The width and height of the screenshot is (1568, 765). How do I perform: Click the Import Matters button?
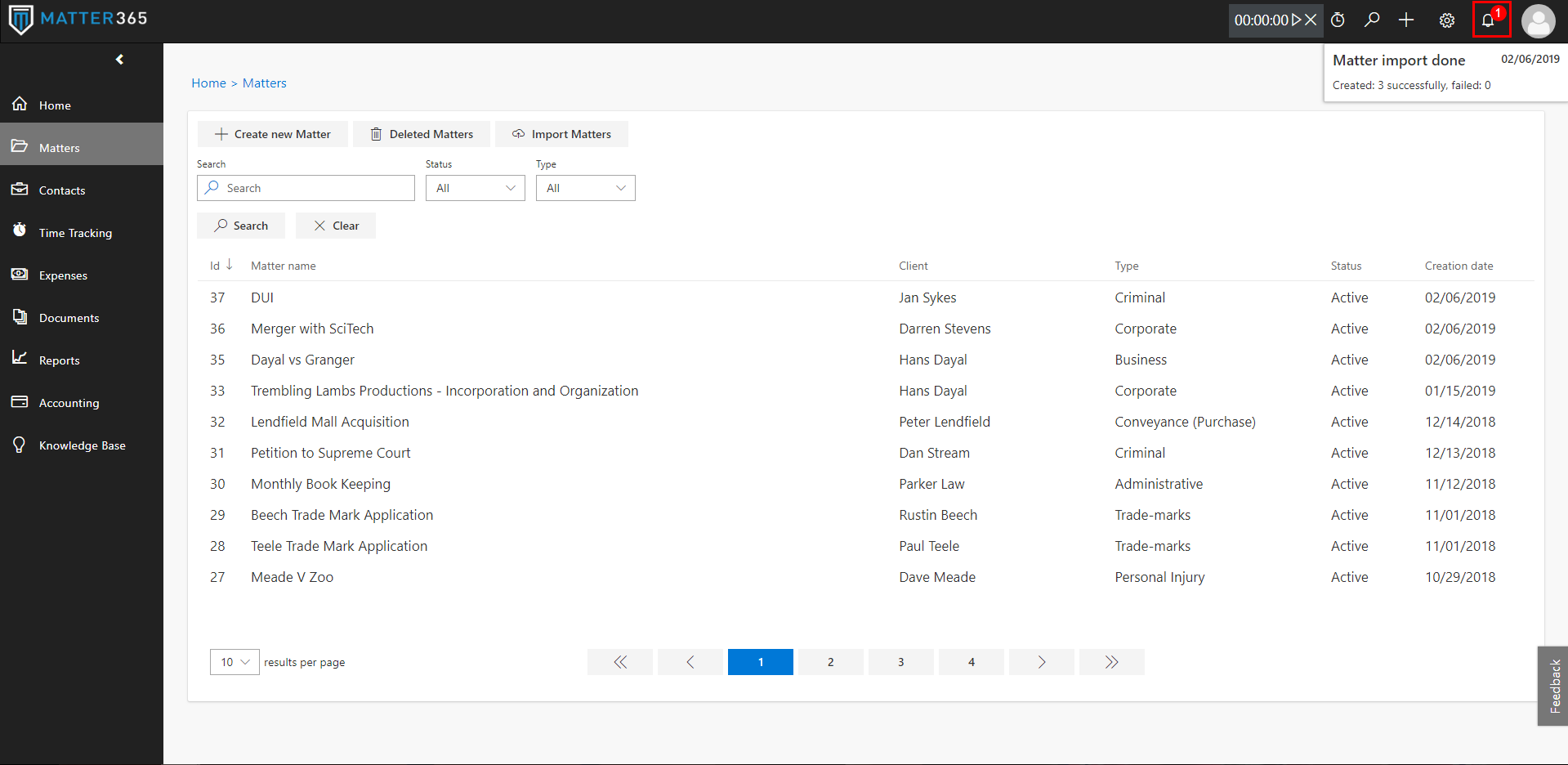561,134
